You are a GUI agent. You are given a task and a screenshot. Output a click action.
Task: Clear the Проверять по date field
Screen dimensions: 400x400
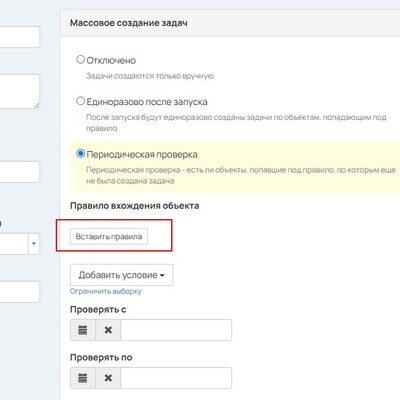coord(108,378)
